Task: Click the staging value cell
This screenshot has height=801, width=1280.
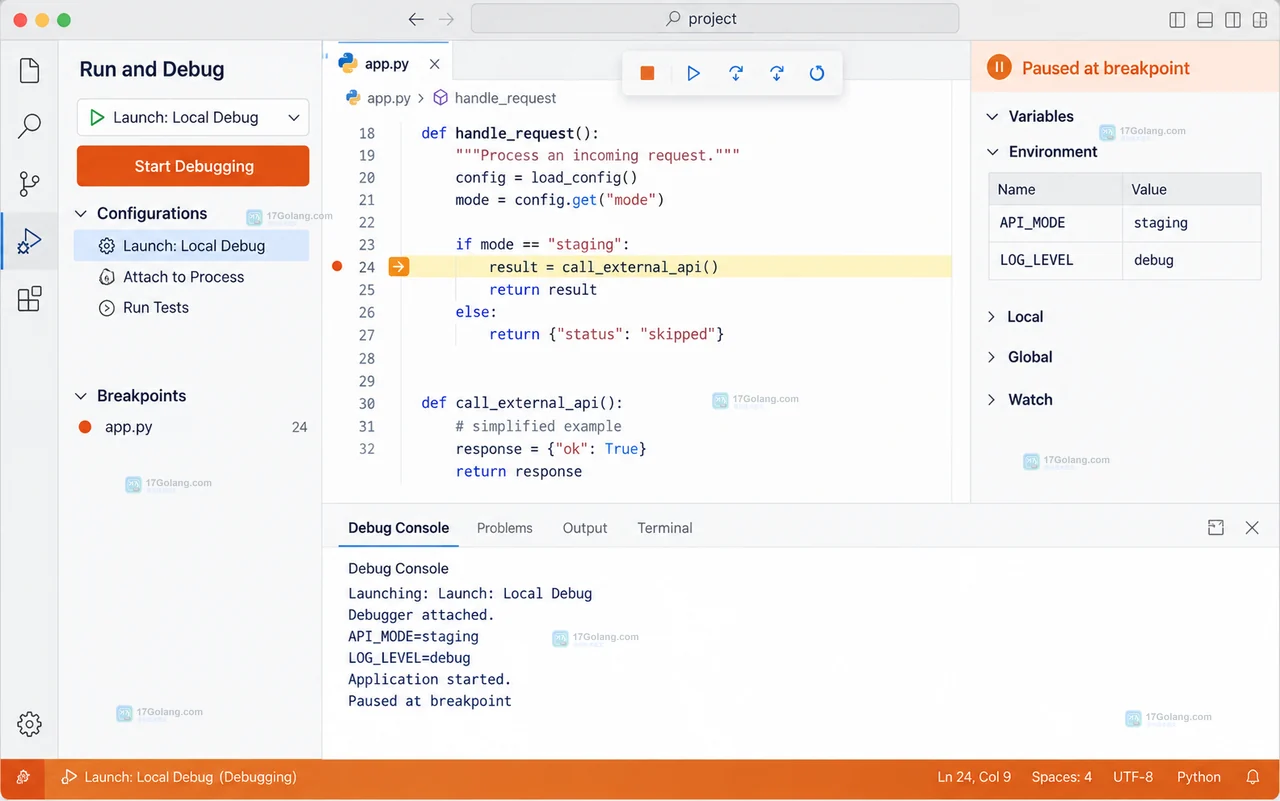Action: (1192, 223)
